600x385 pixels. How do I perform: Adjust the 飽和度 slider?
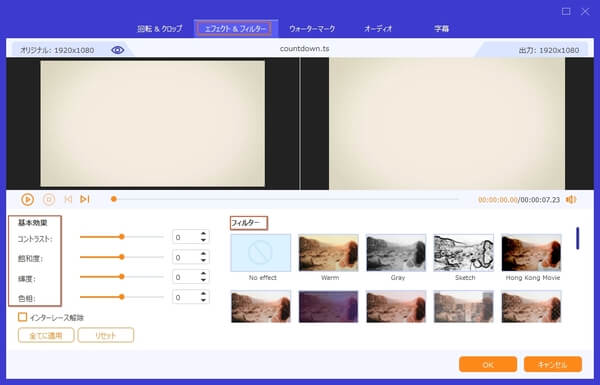tap(122, 257)
